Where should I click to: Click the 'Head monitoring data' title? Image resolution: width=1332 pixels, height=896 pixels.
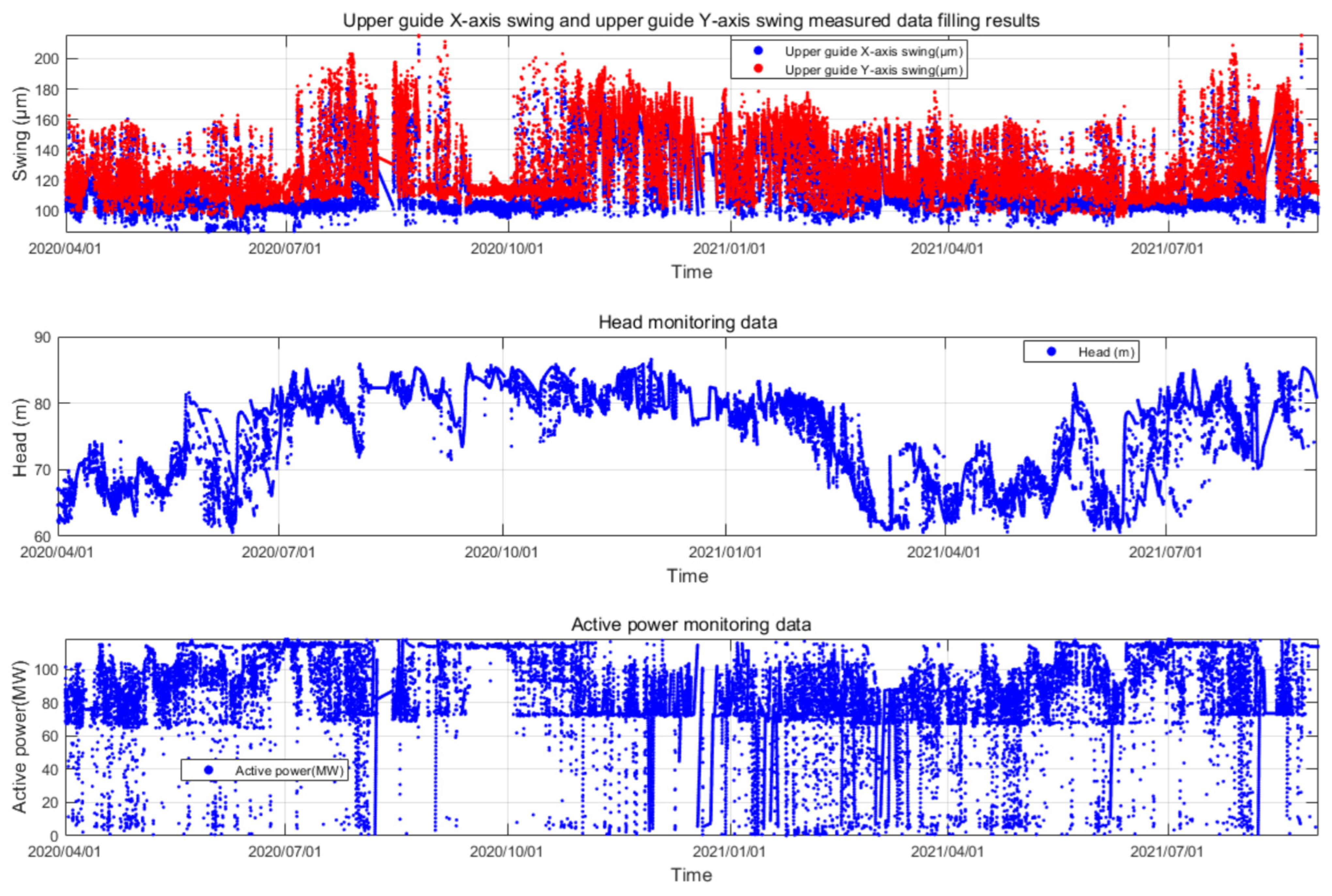point(688,322)
